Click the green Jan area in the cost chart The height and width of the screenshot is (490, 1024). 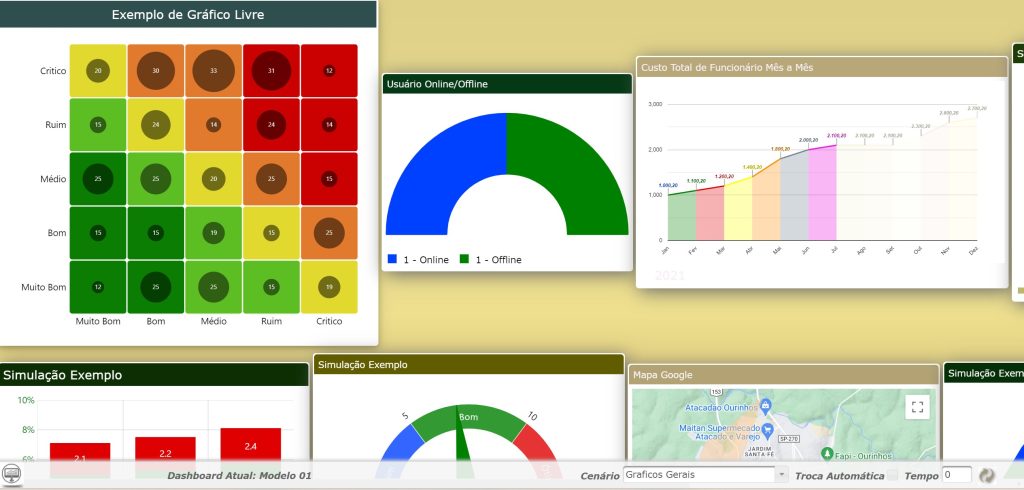pyautogui.click(x=682, y=216)
